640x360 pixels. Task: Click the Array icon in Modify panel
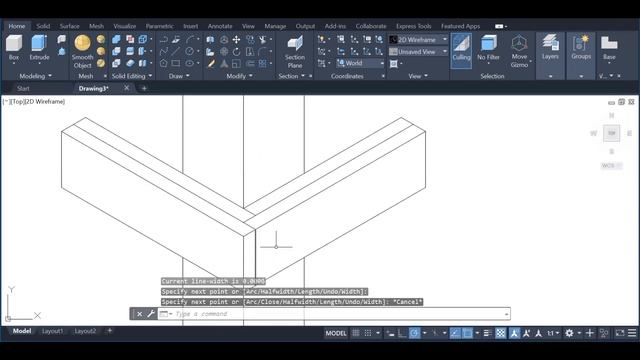[x=262, y=63]
